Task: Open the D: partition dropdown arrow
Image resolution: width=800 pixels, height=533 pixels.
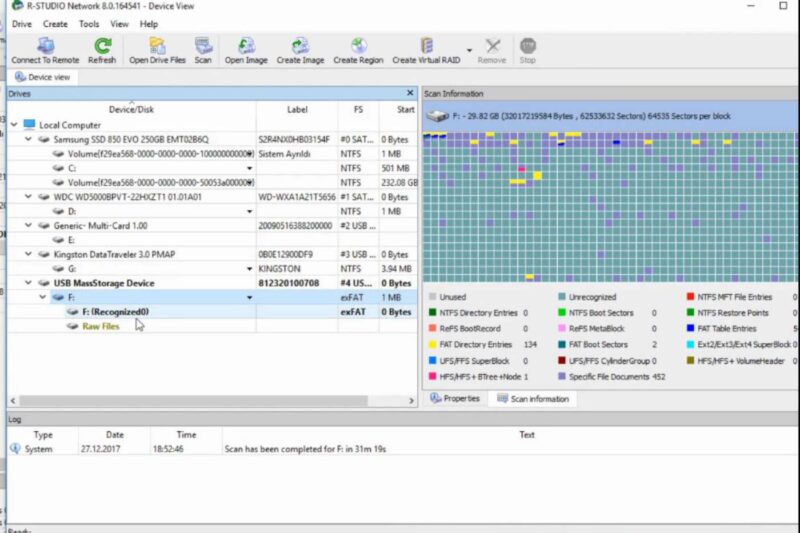Action: [x=249, y=211]
